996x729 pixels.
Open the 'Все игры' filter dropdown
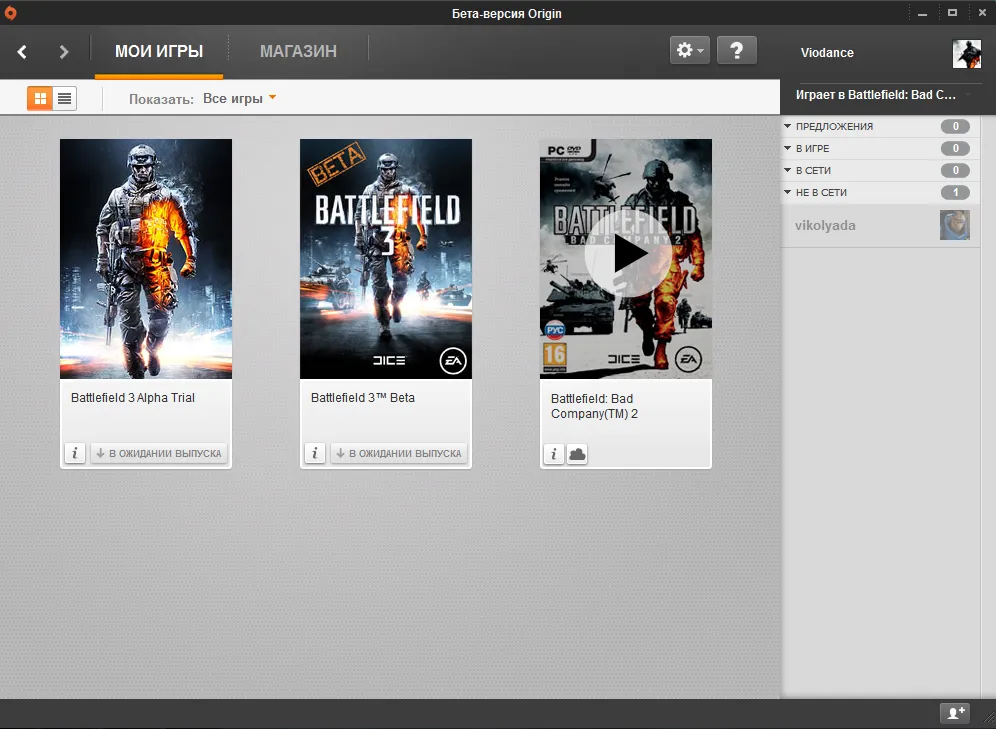(239, 98)
